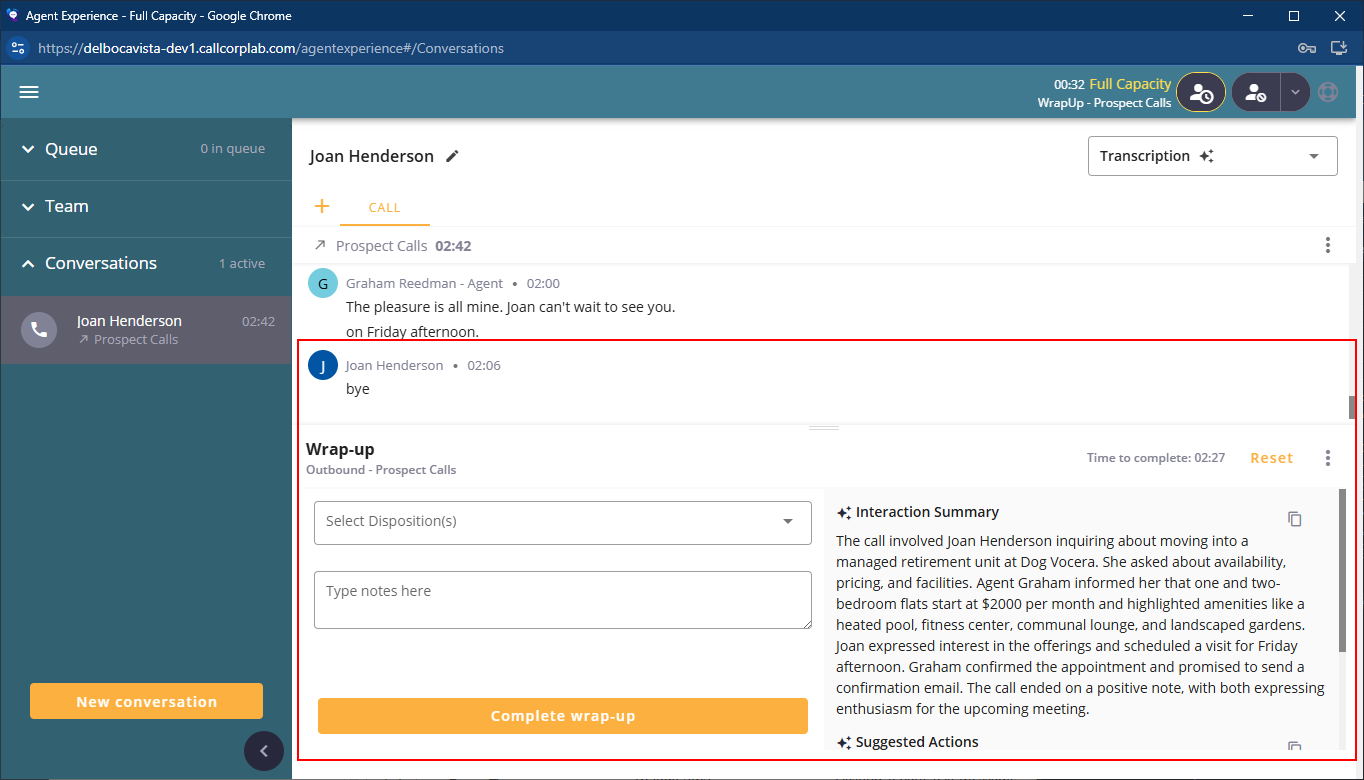1364x780 pixels.
Task: Collapse the Conversations section
Action: click(146, 263)
